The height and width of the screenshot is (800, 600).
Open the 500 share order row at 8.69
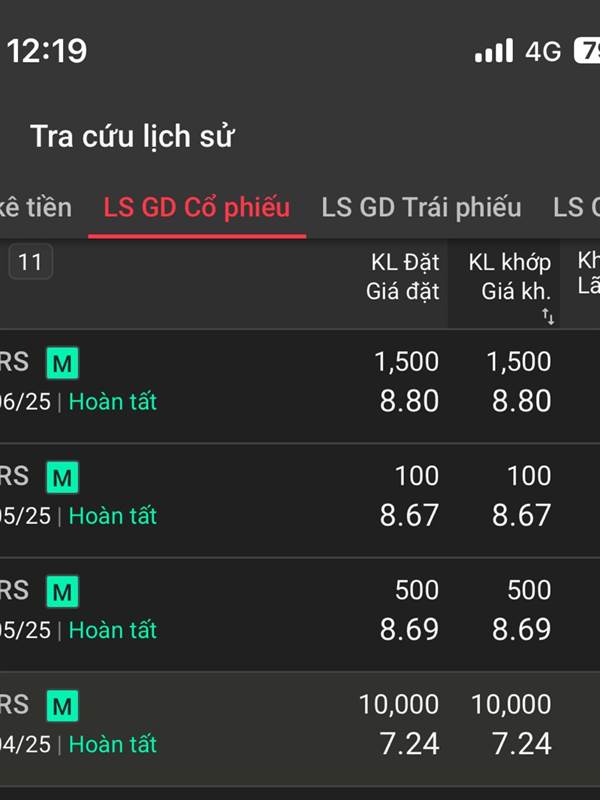tap(300, 615)
